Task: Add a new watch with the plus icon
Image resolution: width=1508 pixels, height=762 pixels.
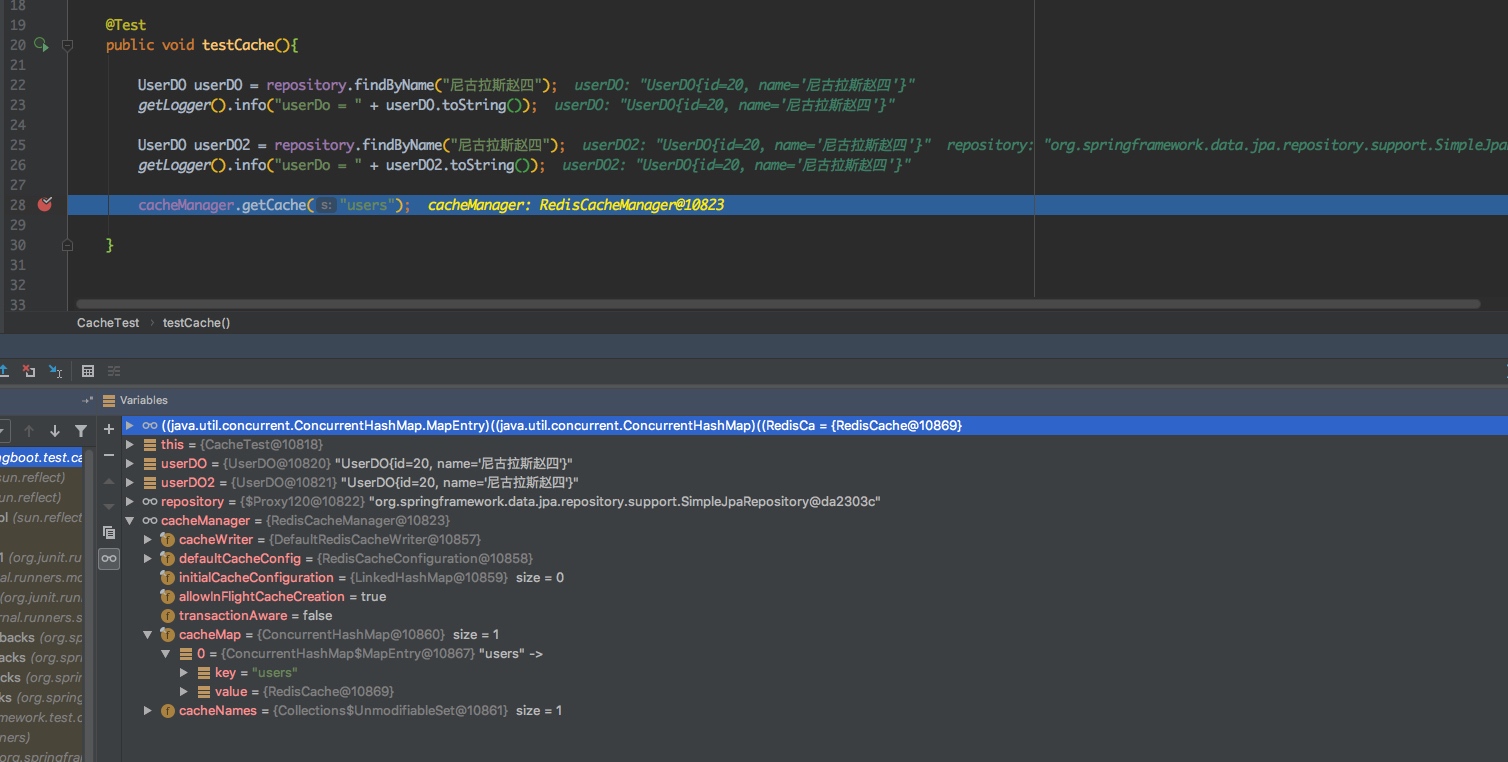Action: point(109,429)
